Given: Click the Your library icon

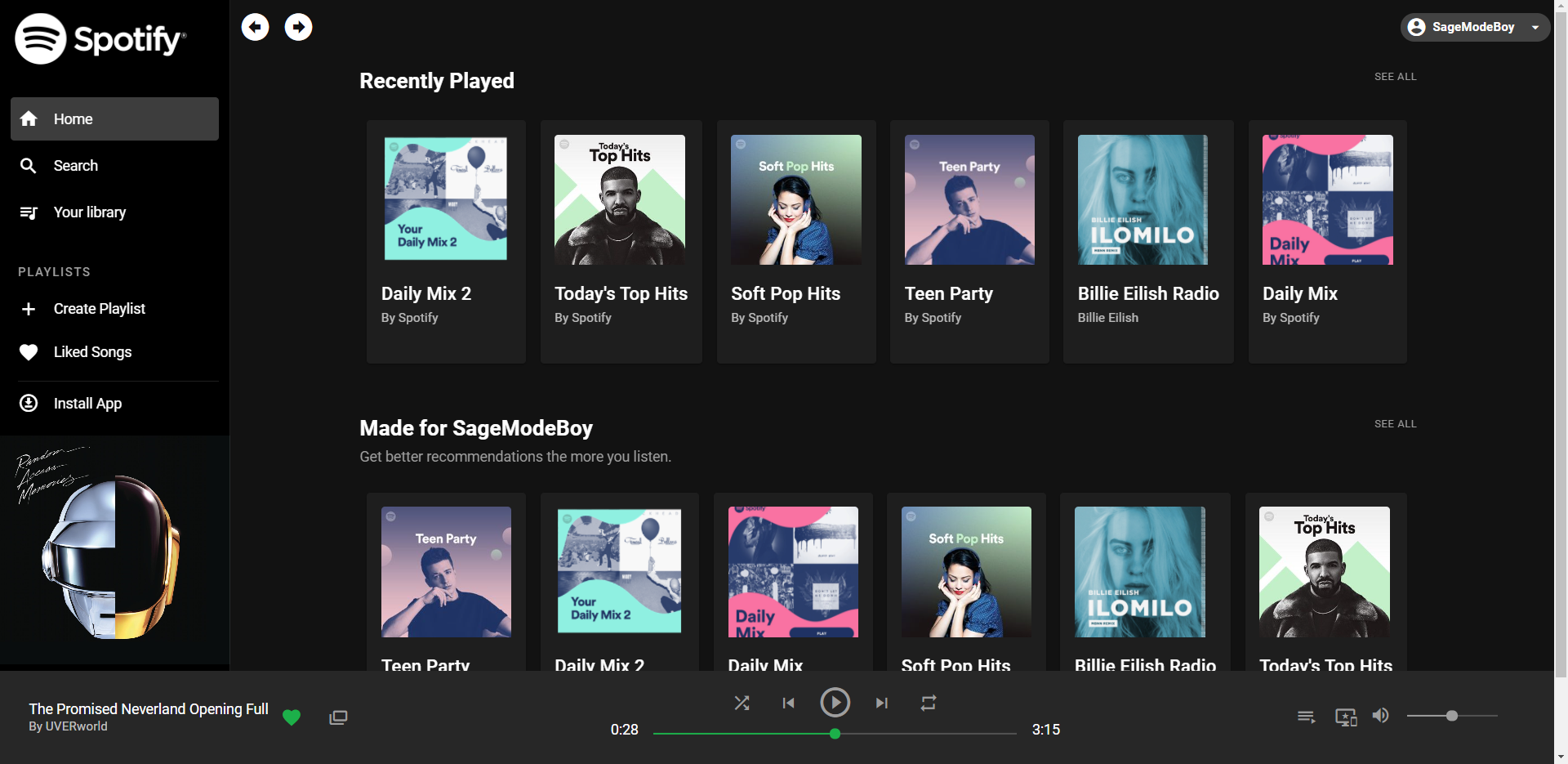Looking at the screenshot, I should 29,212.
